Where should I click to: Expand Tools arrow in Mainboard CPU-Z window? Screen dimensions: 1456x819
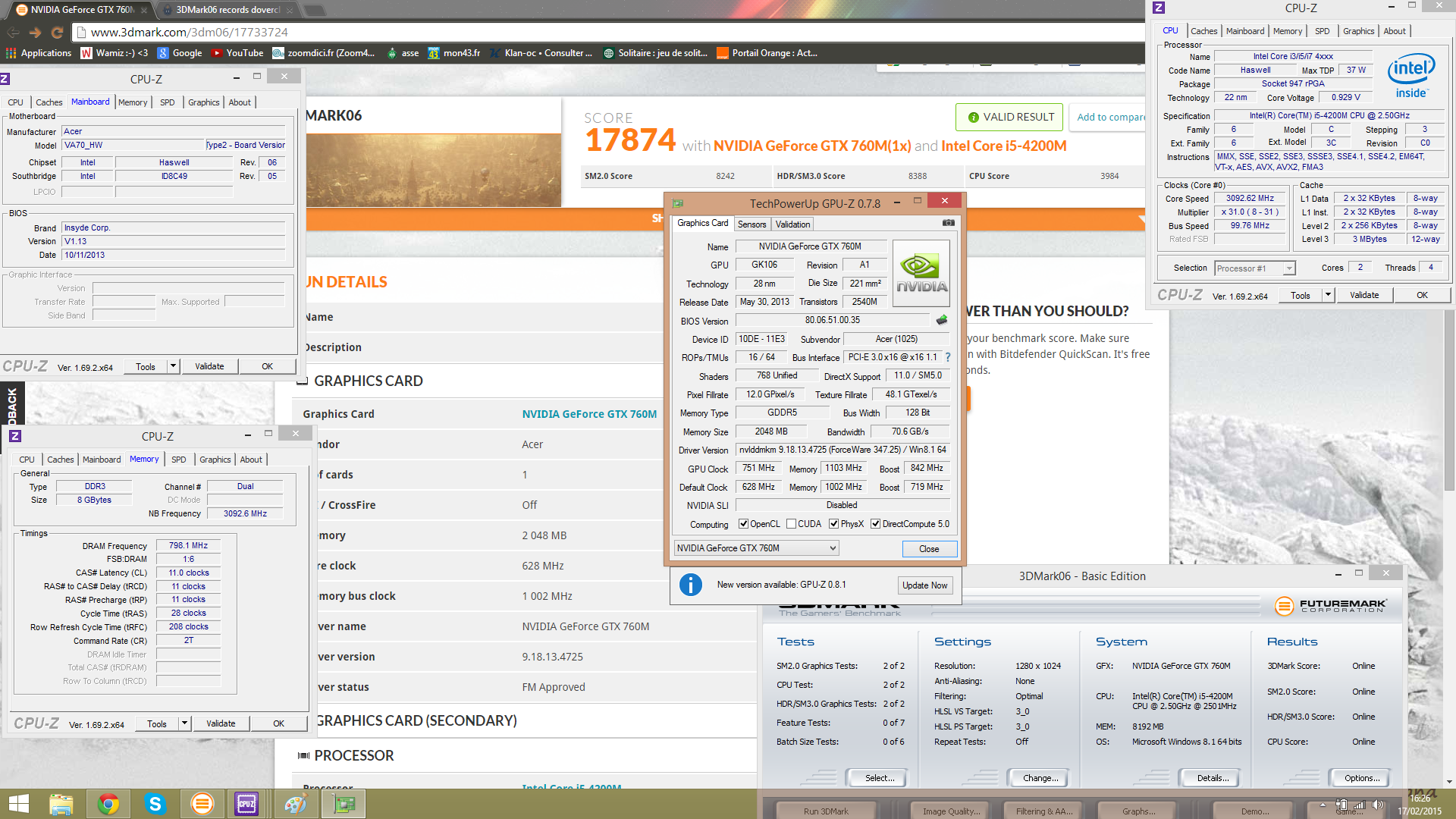click(173, 366)
